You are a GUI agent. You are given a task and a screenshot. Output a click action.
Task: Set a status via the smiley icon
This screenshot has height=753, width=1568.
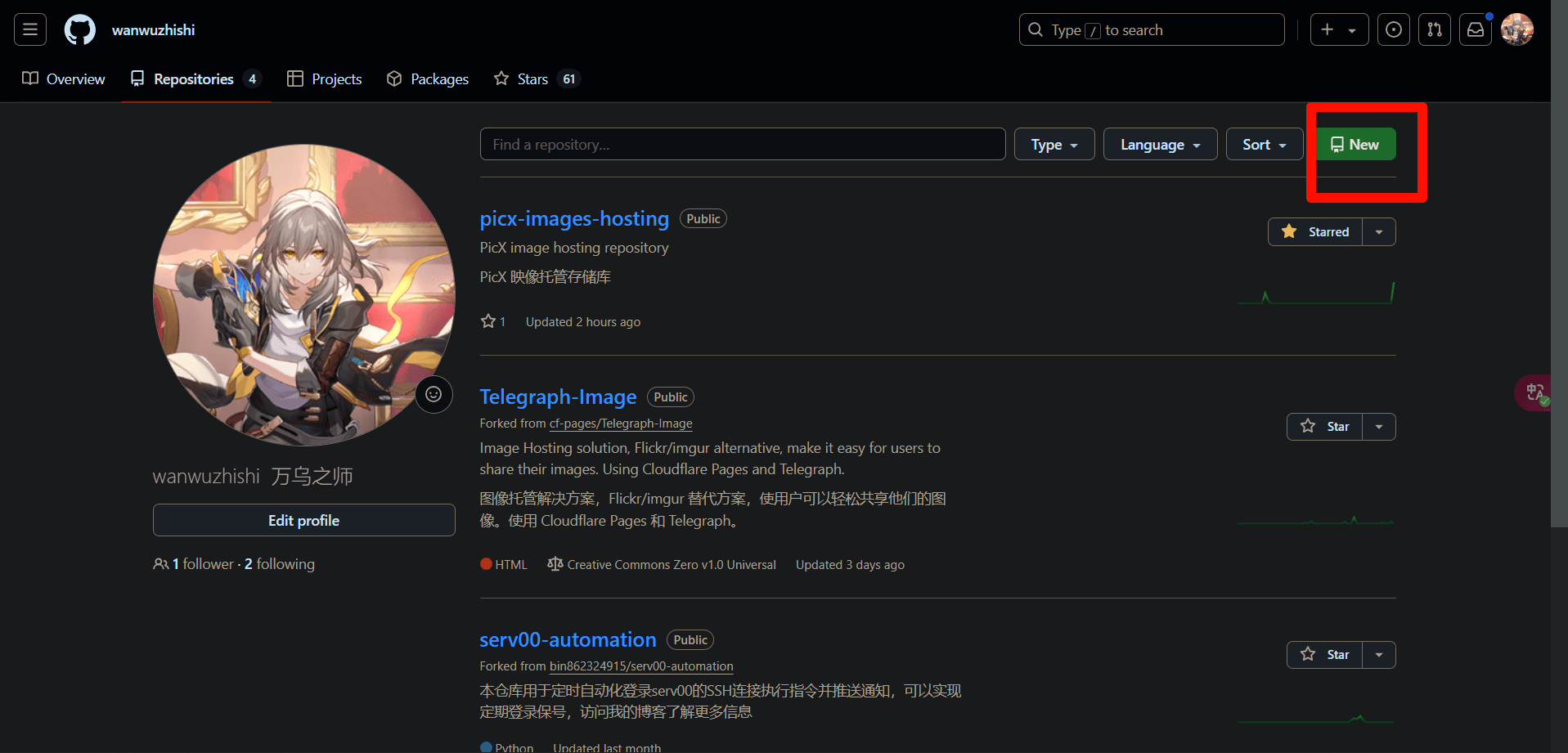(434, 394)
